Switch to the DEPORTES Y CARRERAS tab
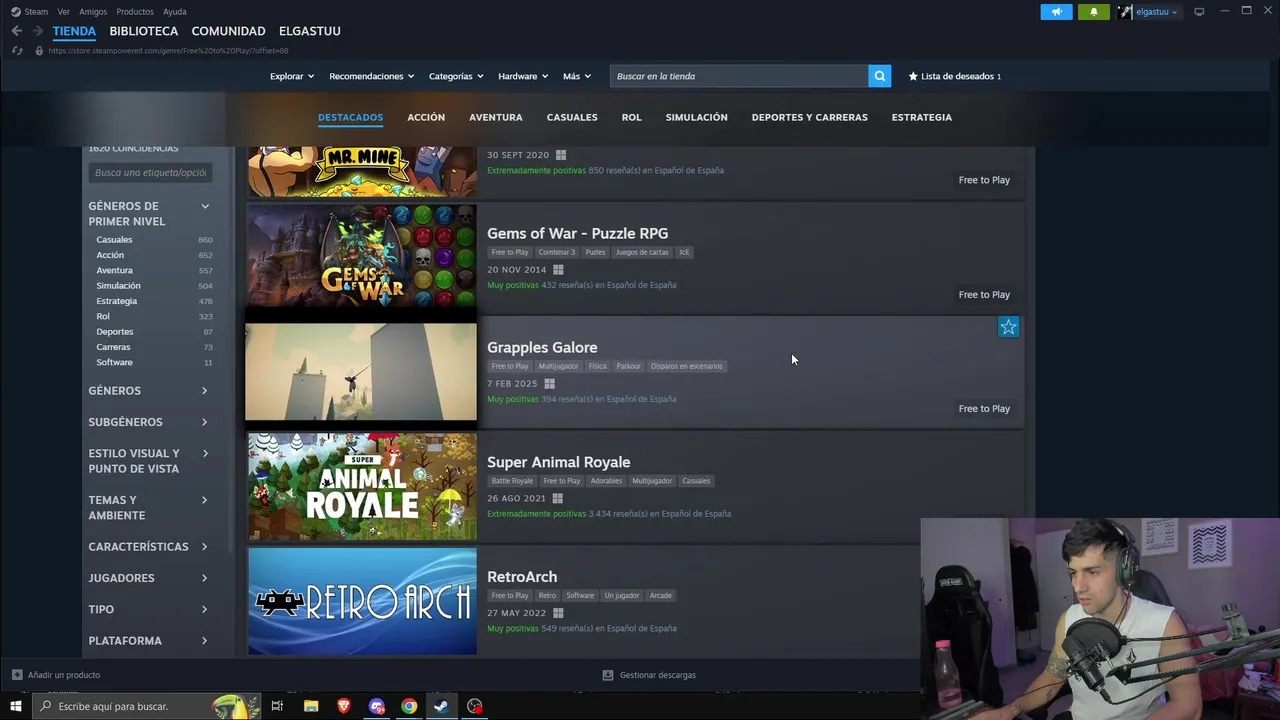 [x=810, y=117]
